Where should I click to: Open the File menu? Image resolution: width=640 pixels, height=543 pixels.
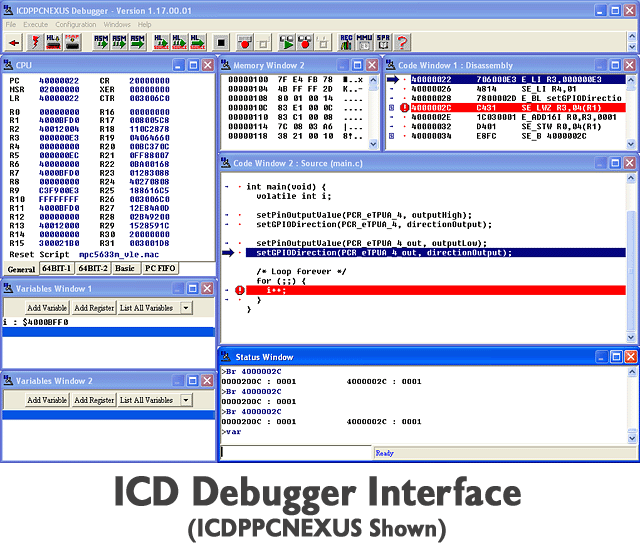click(11, 24)
